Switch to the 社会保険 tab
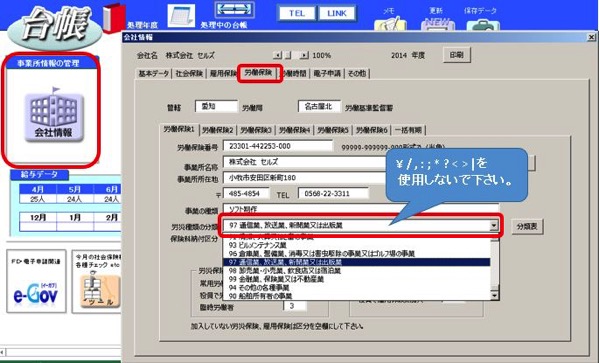 click(x=189, y=73)
